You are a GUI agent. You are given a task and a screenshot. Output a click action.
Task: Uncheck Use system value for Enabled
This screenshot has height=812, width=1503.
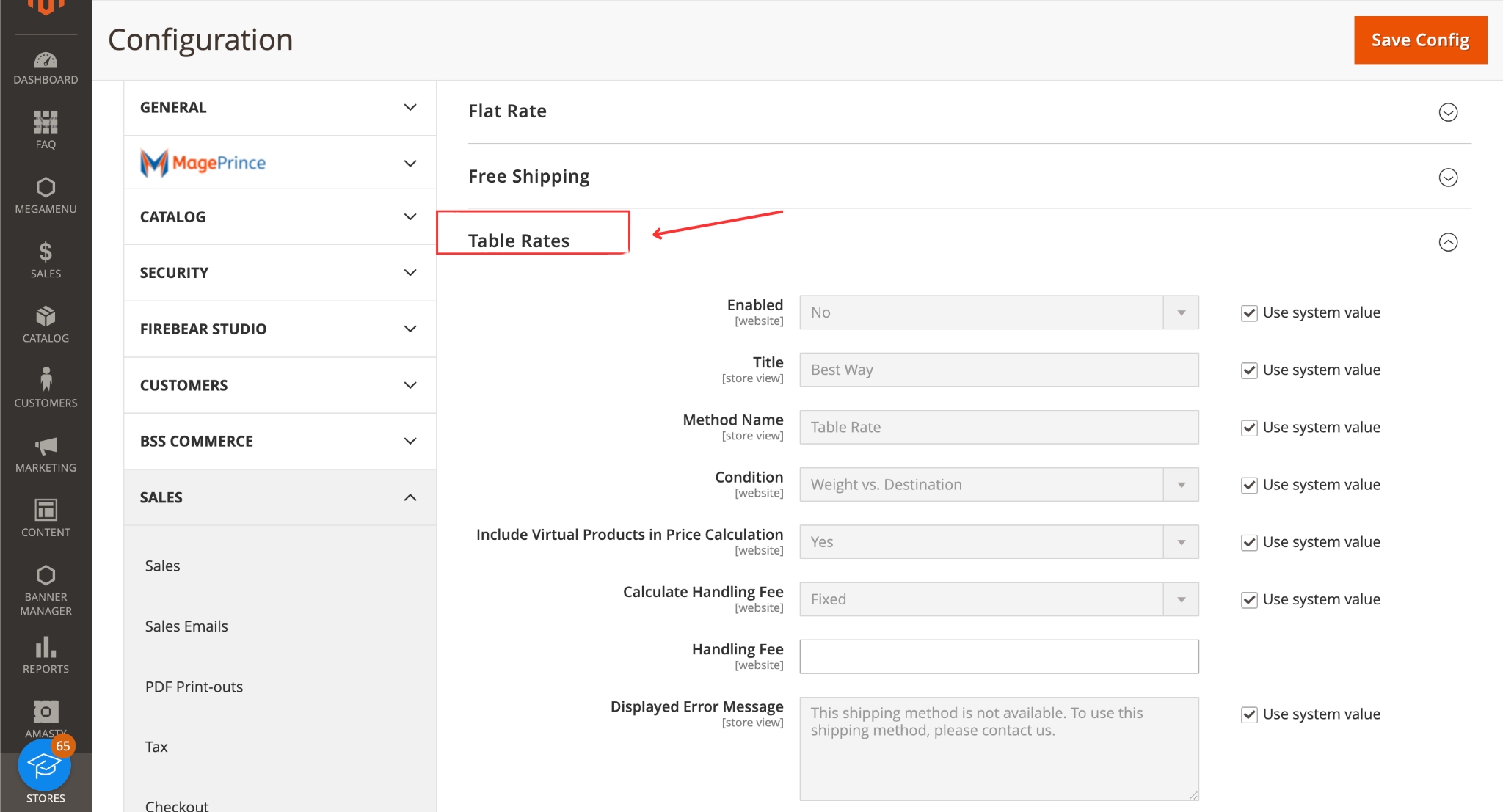pos(1249,313)
